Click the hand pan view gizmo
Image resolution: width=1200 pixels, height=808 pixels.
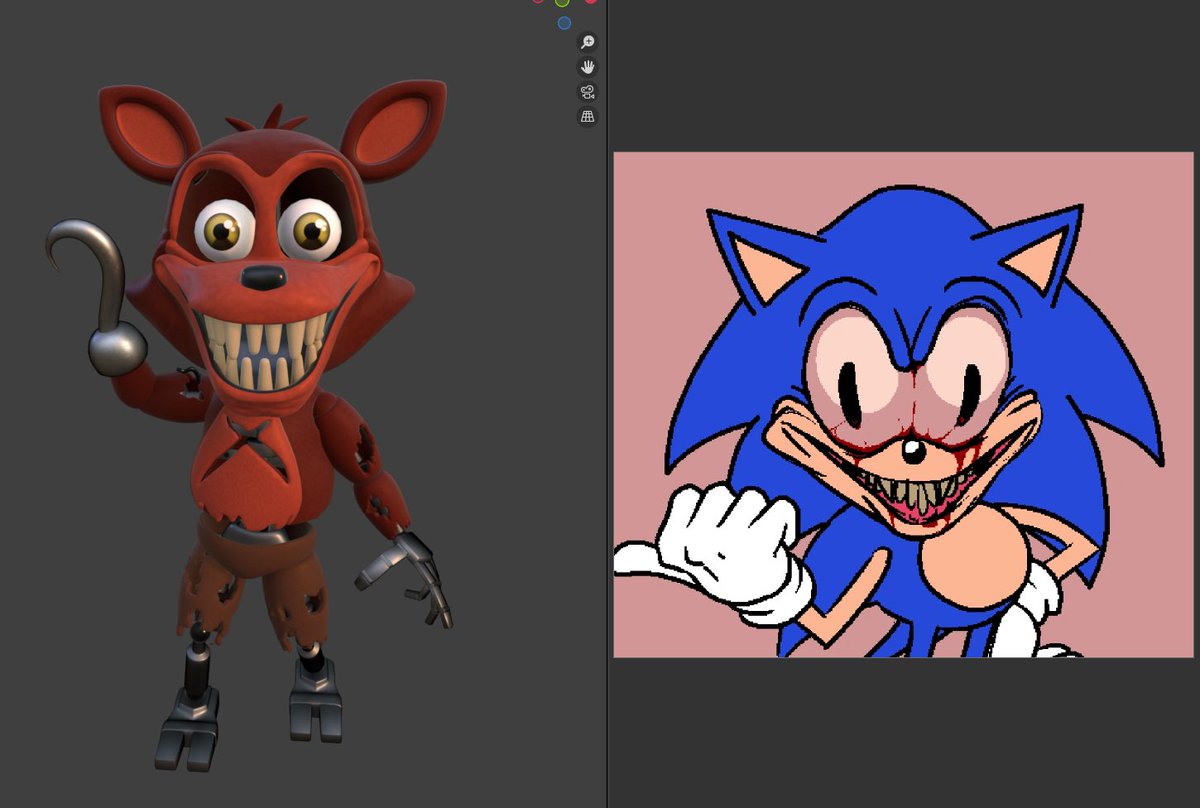[588, 67]
